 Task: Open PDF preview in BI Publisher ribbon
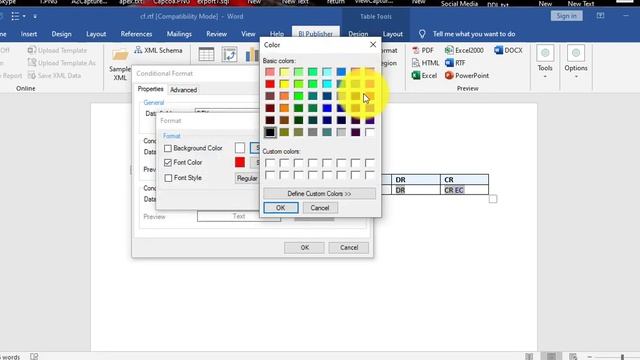point(423,50)
